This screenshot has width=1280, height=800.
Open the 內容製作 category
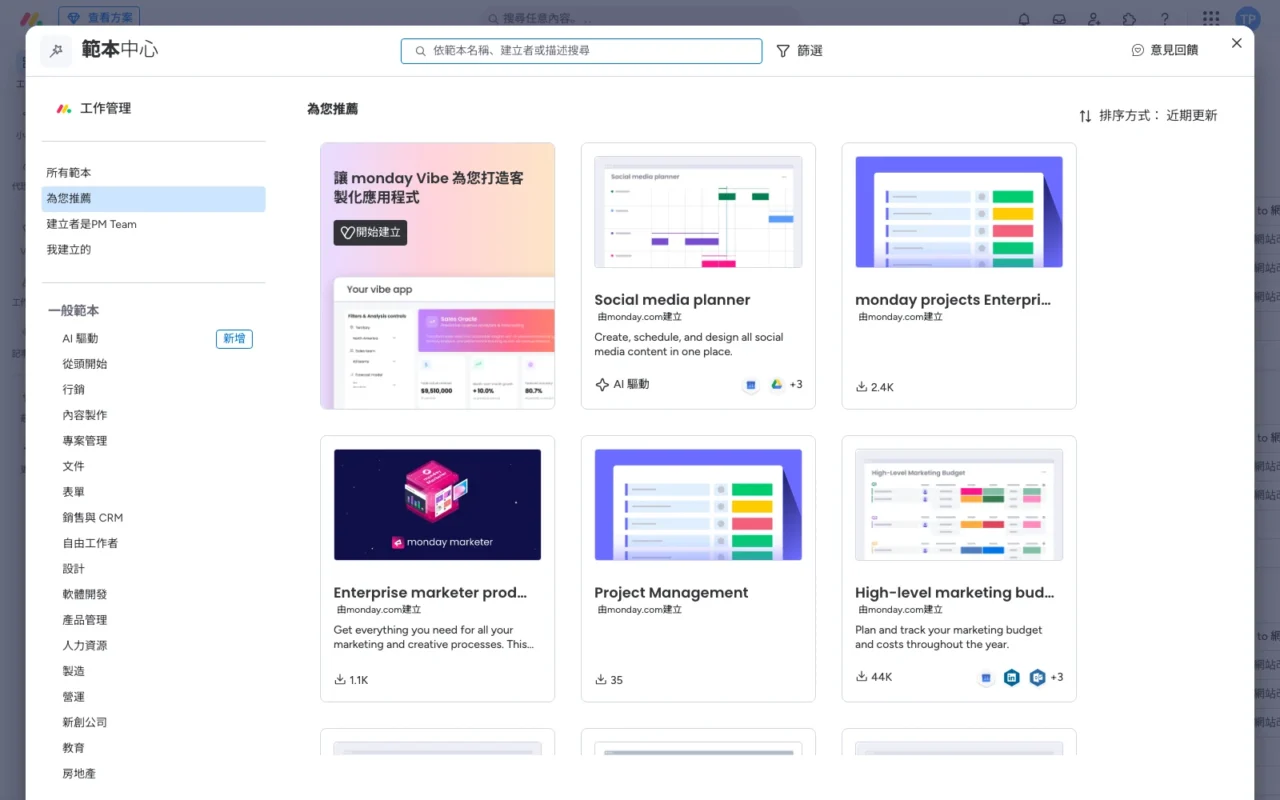[x=85, y=415]
